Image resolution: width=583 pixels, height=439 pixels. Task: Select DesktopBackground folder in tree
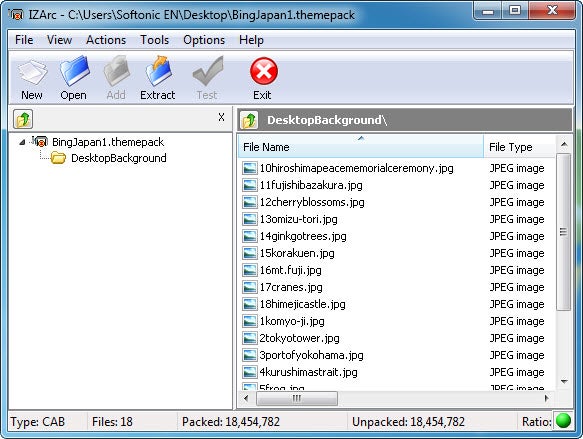point(119,158)
